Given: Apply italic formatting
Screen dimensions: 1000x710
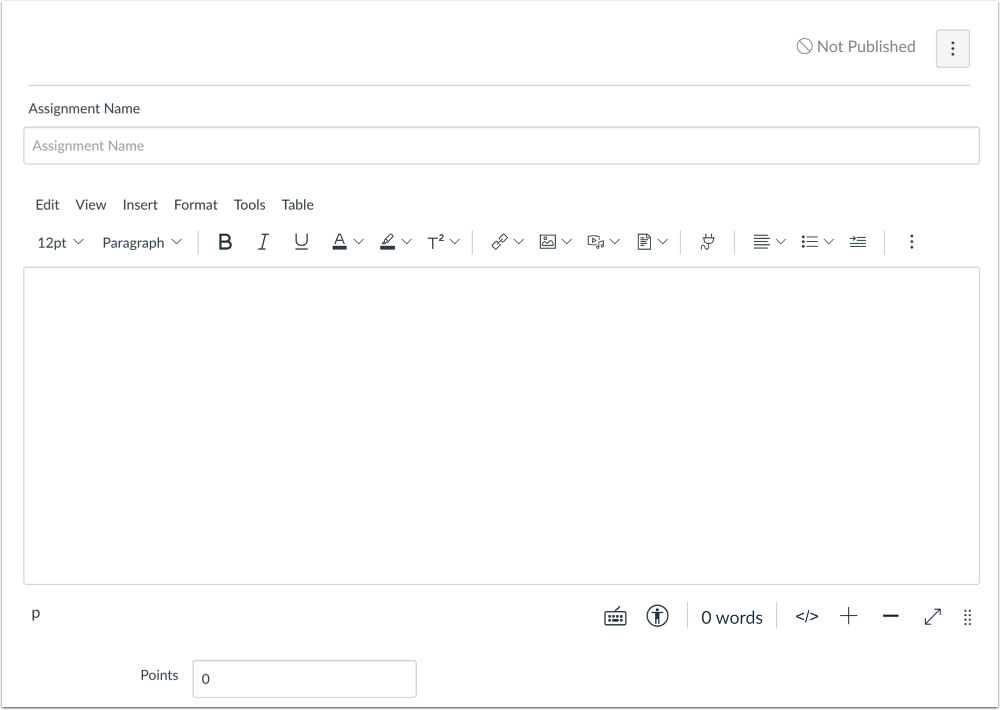Looking at the screenshot, I should pyautogui.click(x=263, y=241).
